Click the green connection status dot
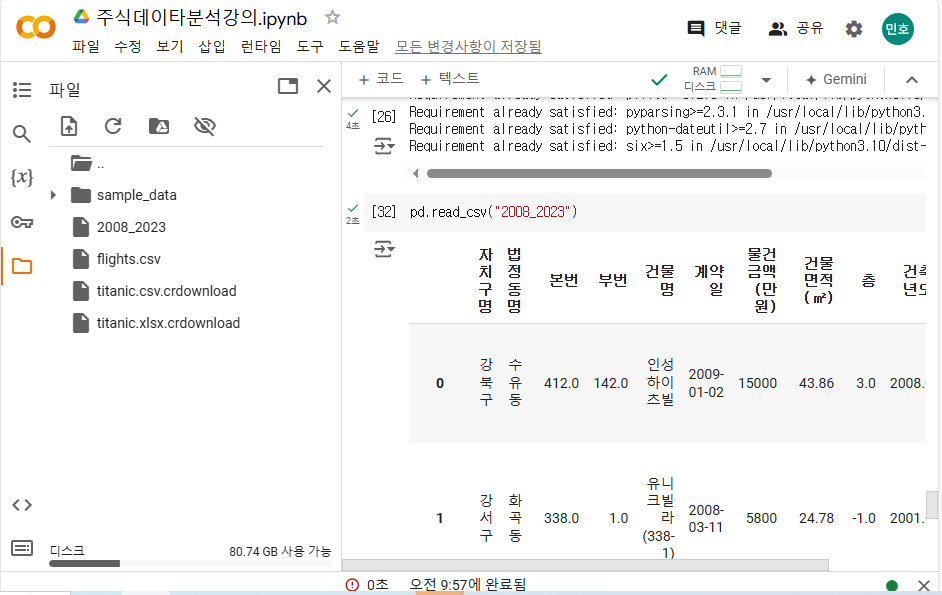The height and width of the screenshot is (595, 942). 892,585
